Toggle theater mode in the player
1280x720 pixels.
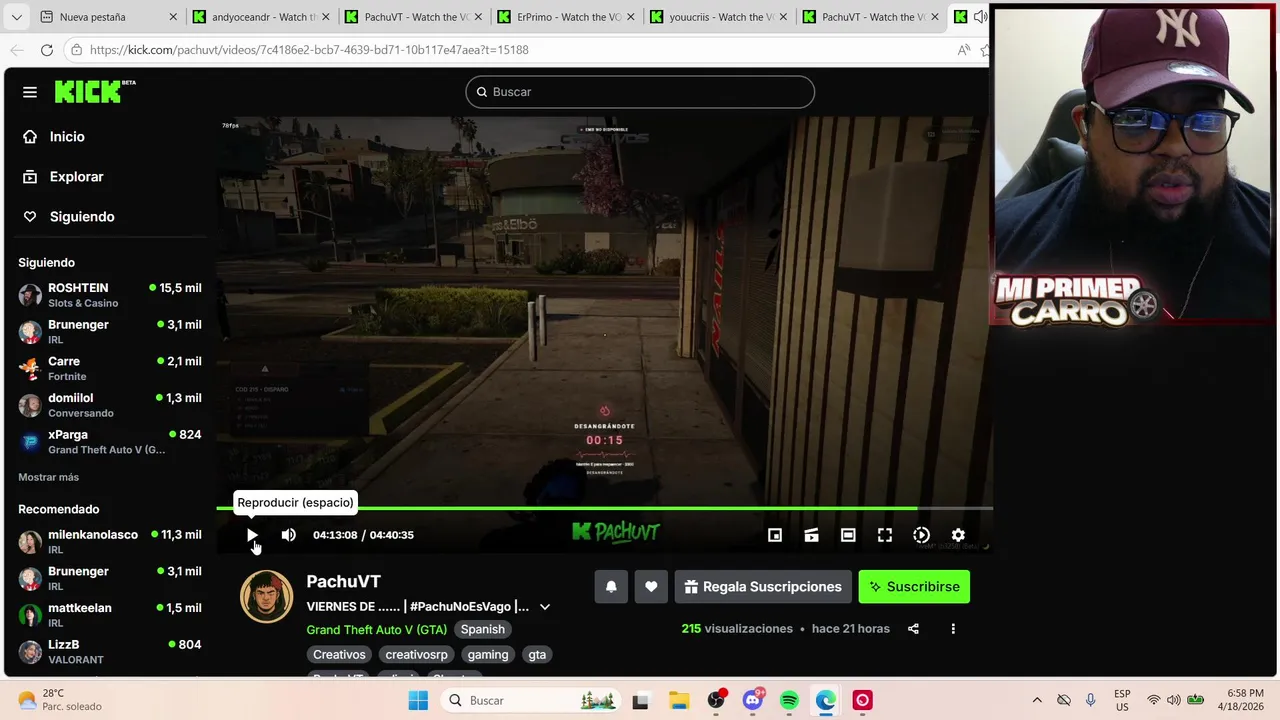coord(848,535)
